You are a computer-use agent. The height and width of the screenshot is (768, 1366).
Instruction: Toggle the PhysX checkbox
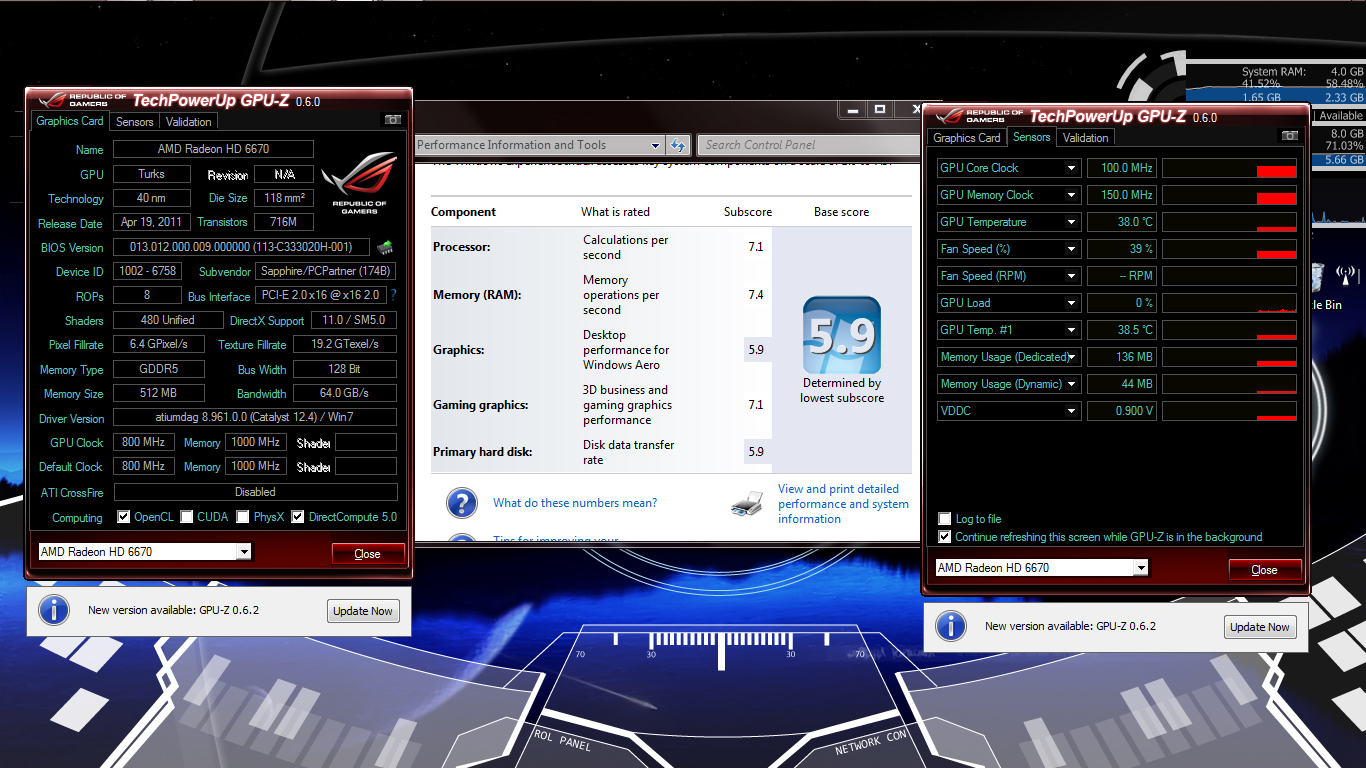pyautogui.click(x=243, y=517)
